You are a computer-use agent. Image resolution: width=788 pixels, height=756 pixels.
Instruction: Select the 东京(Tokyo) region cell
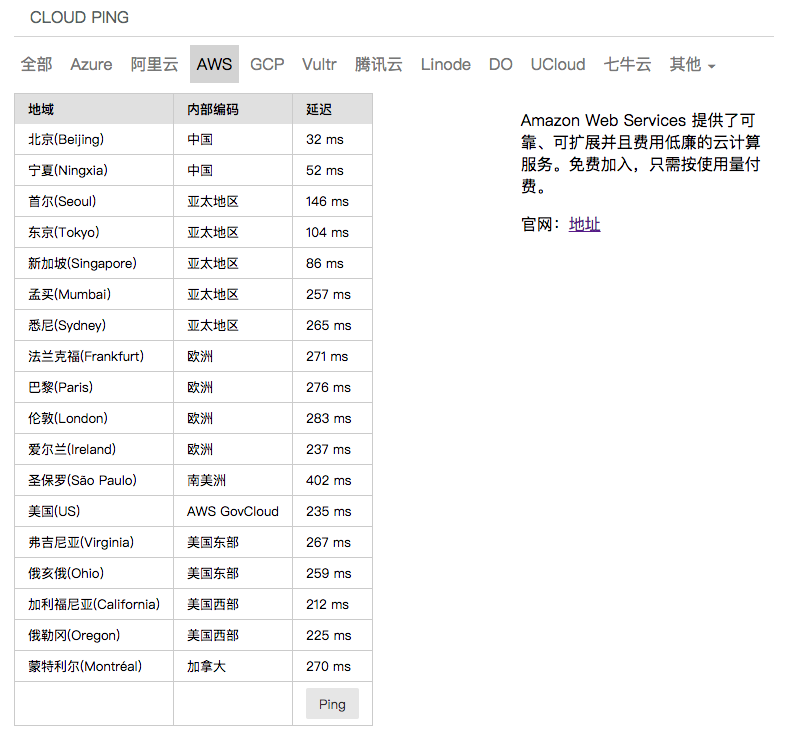tap(94, 232)
